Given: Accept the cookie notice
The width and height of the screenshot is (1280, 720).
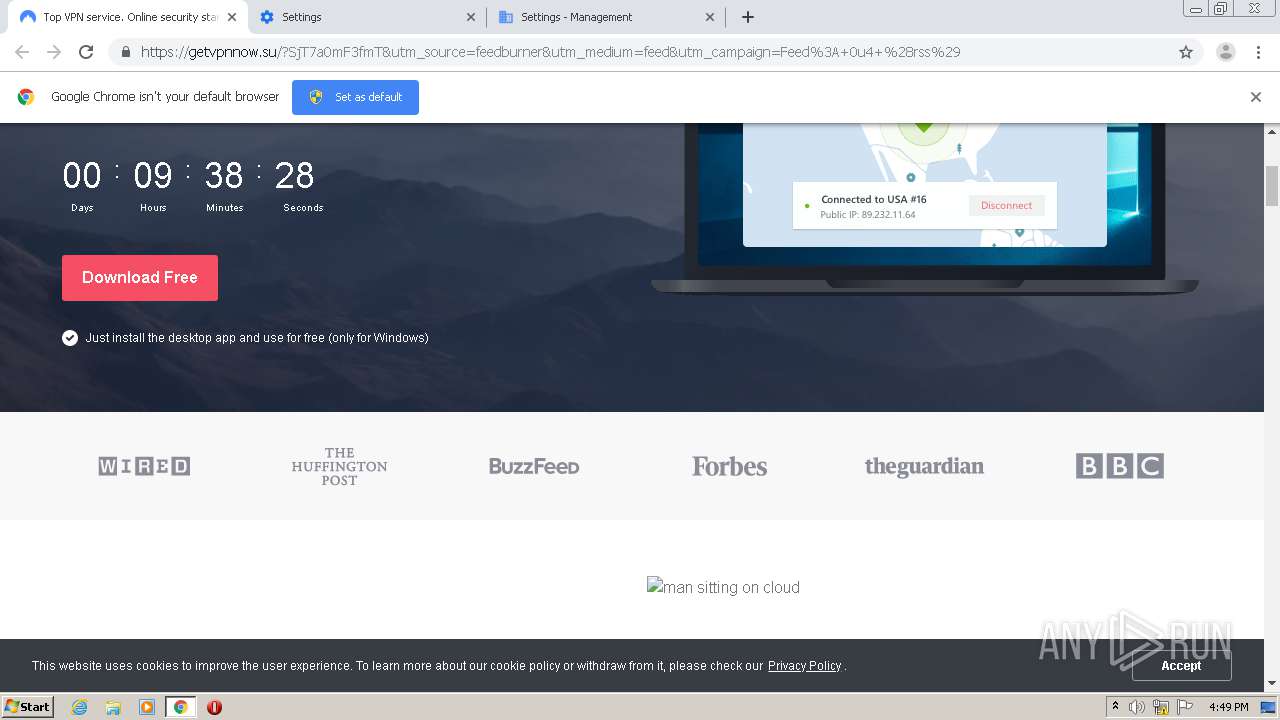Looking at the screenshot, I should pyautogui.click(x=1181, y=665).
